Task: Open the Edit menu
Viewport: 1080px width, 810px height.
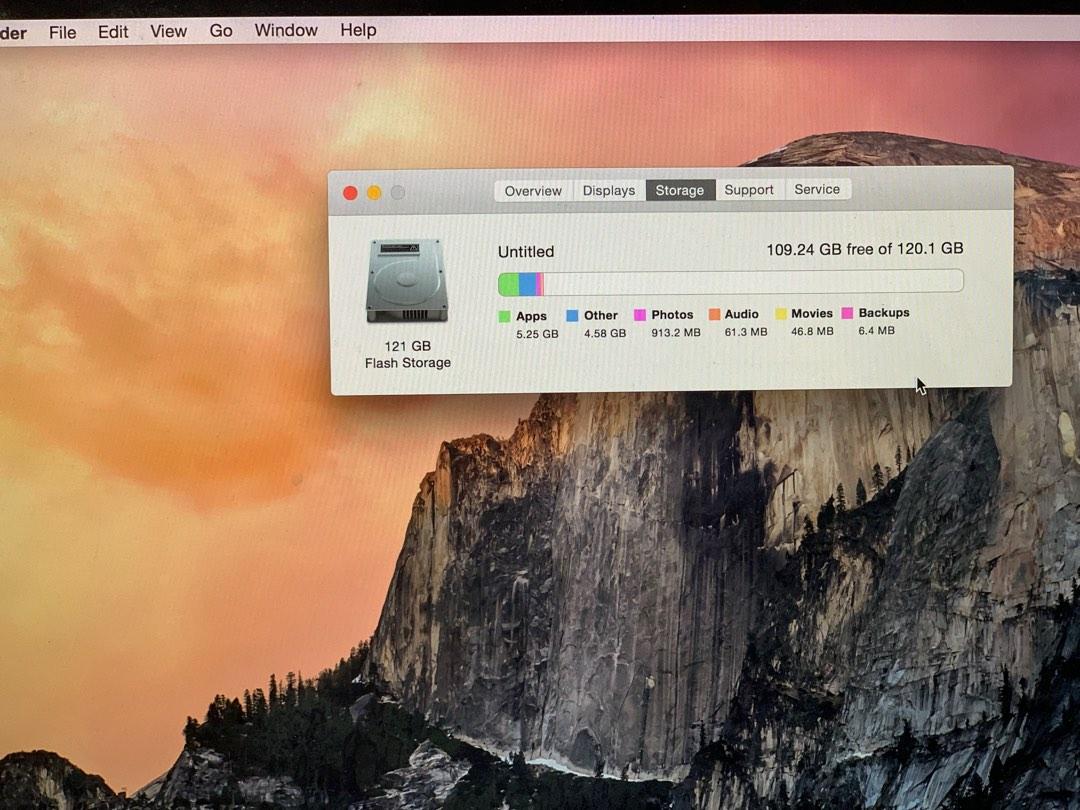Action: pyautogui.click(x=113, y=32)
